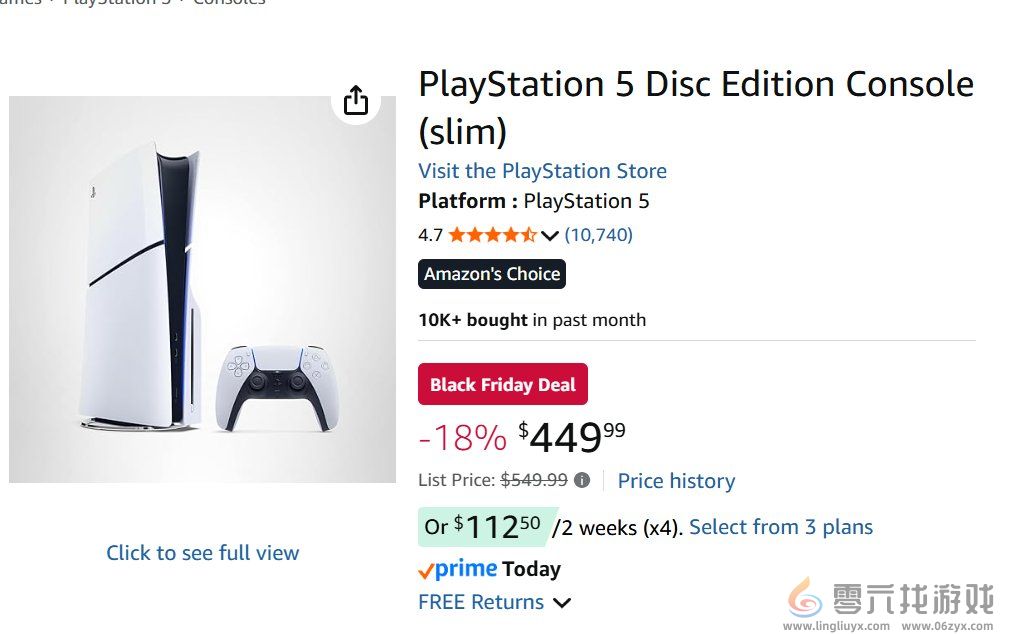Click the 'Click to see full view' link
The image size is (1010, 634).
coord(203,553)
